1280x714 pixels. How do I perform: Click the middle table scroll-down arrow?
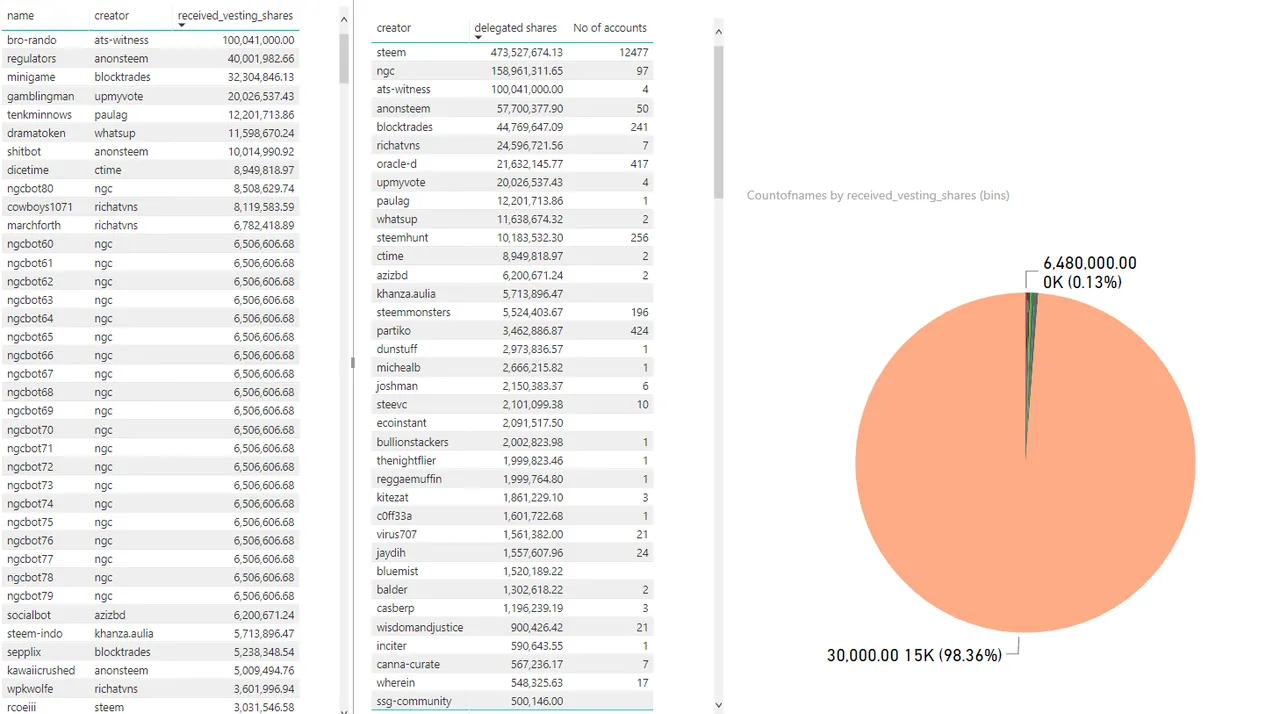pos(718,704)
